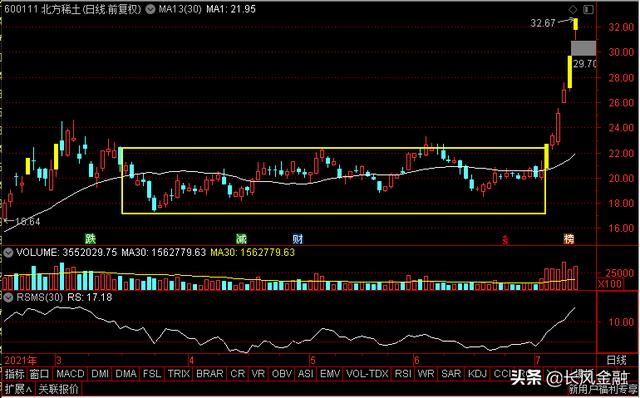Switch indicator to CR

(x=238, y=374)
